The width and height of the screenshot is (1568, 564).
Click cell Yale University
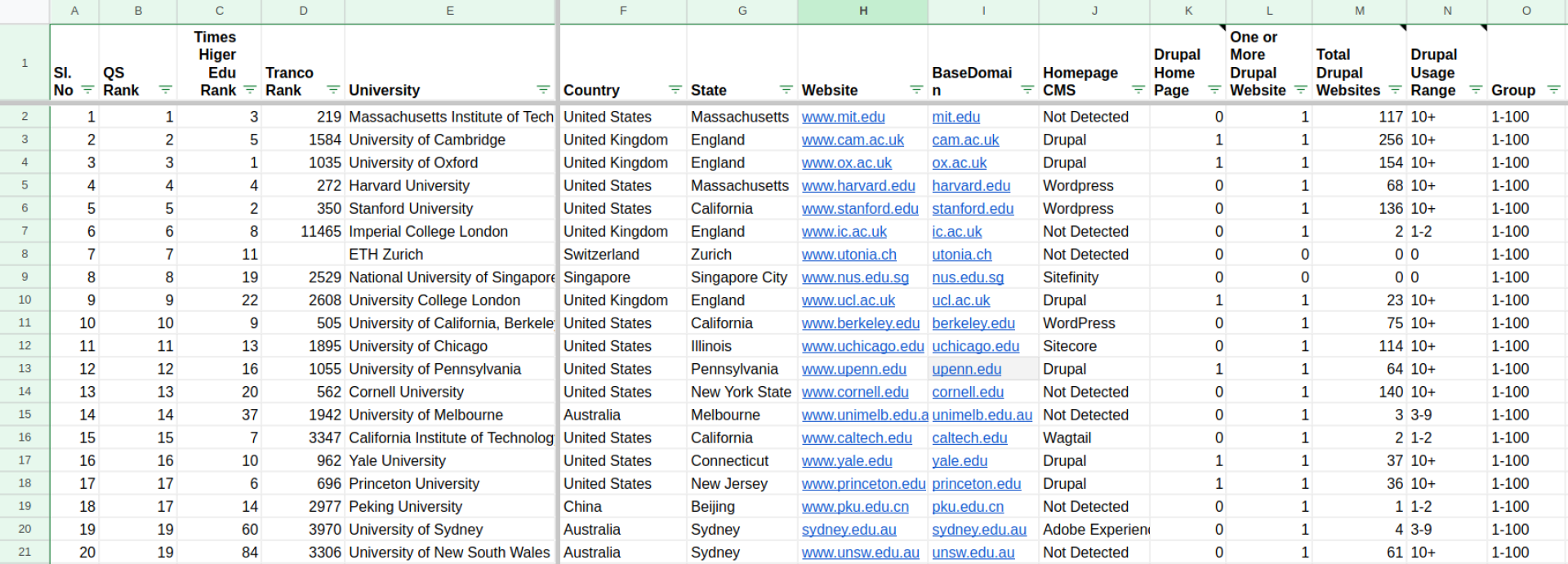coord(450,460)
